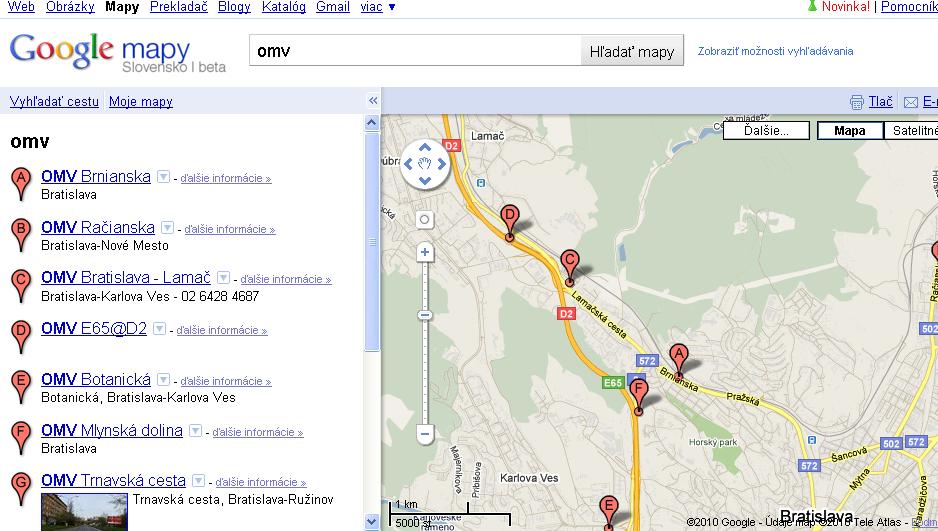
Task: Select map pin A on Brnianska
Action: coord(678,361)
